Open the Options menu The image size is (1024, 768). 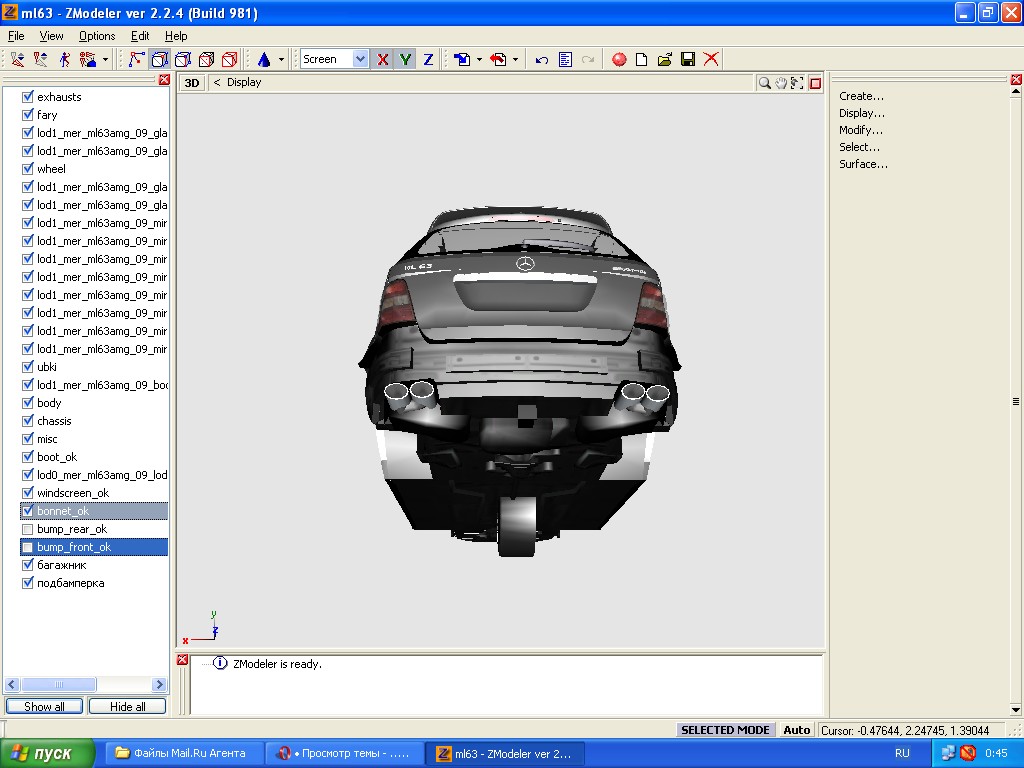pyautogui.click(x=97, y=36)
